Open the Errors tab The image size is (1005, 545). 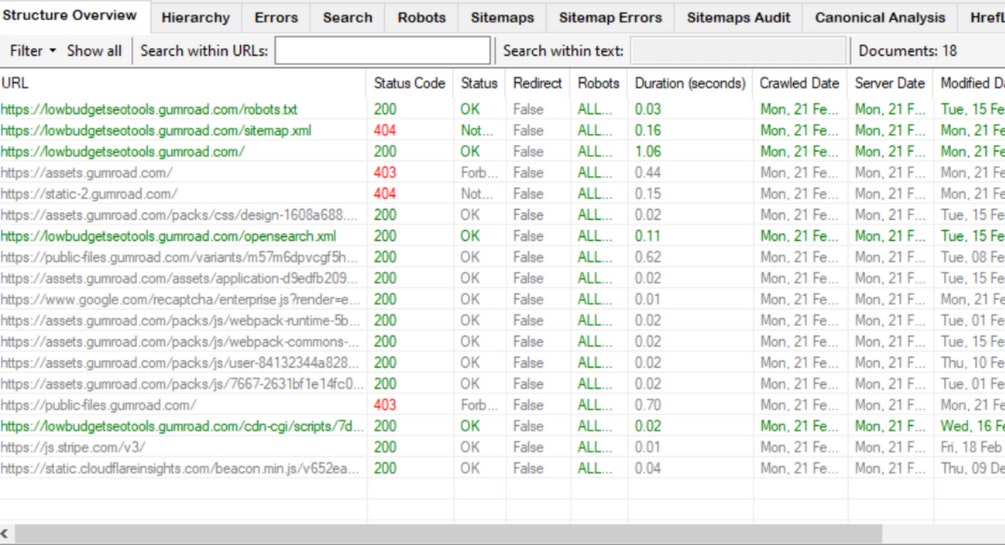coord(276,17)
